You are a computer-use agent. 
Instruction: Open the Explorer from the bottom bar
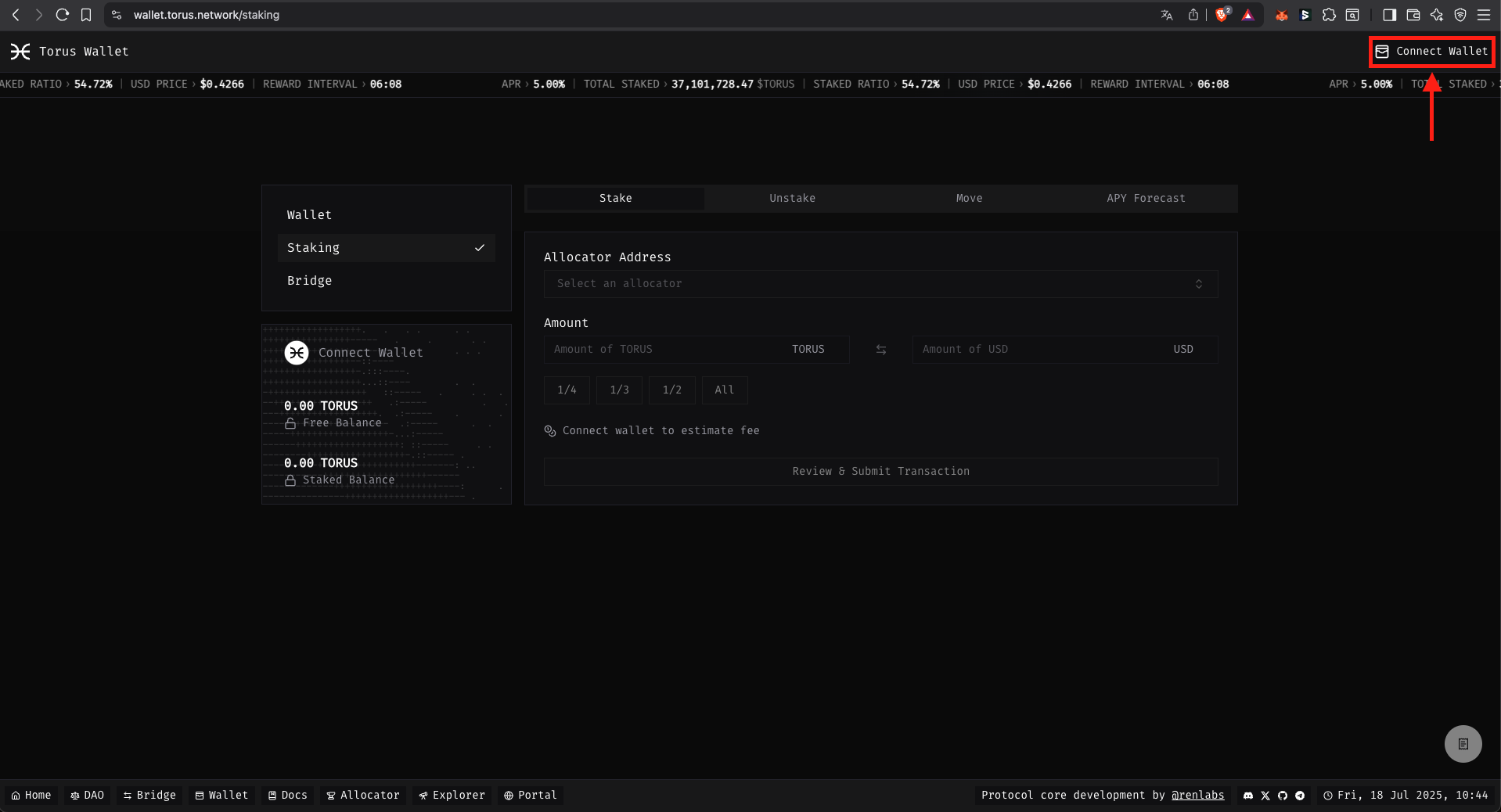click(x=452, y=795)
